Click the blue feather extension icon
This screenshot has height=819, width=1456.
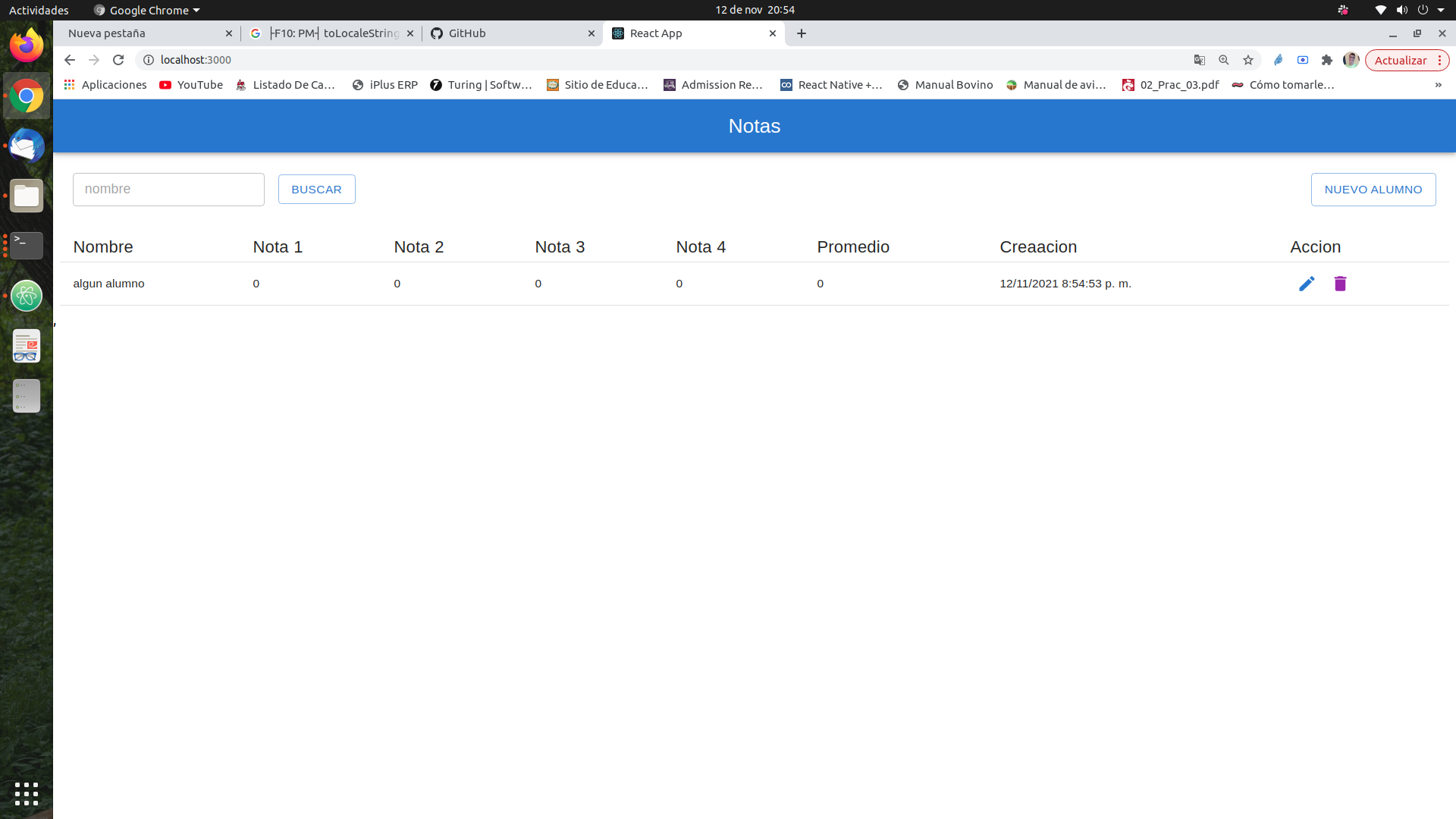(1279, 60)
